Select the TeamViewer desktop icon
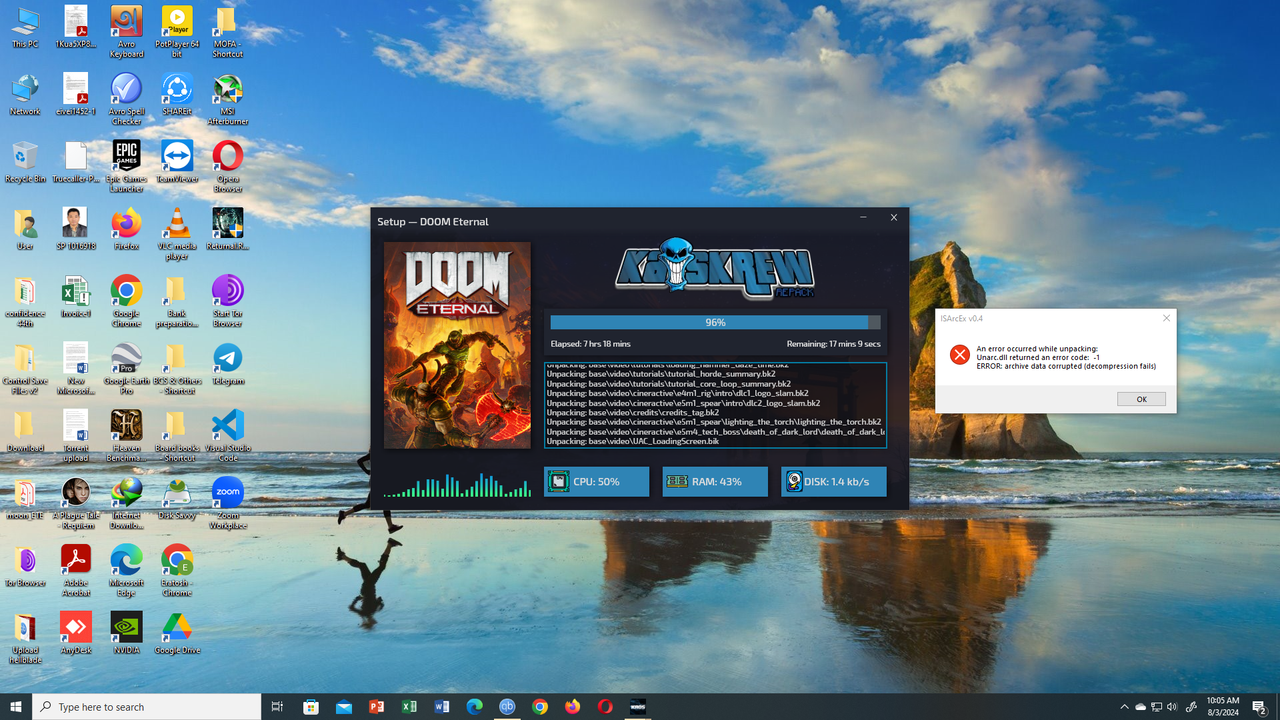 (177, 162)
